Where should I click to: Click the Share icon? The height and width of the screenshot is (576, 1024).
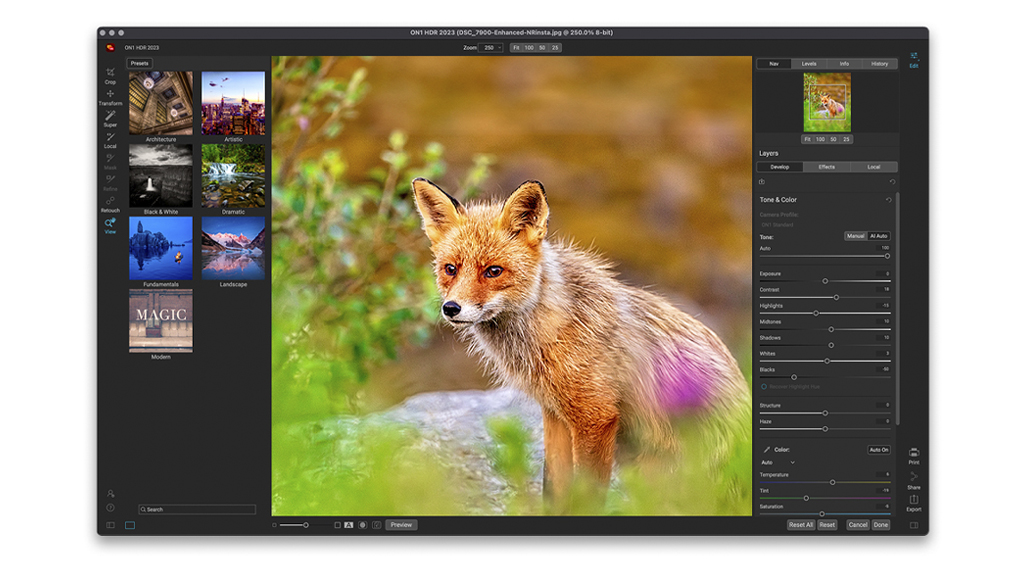(914, 478)
